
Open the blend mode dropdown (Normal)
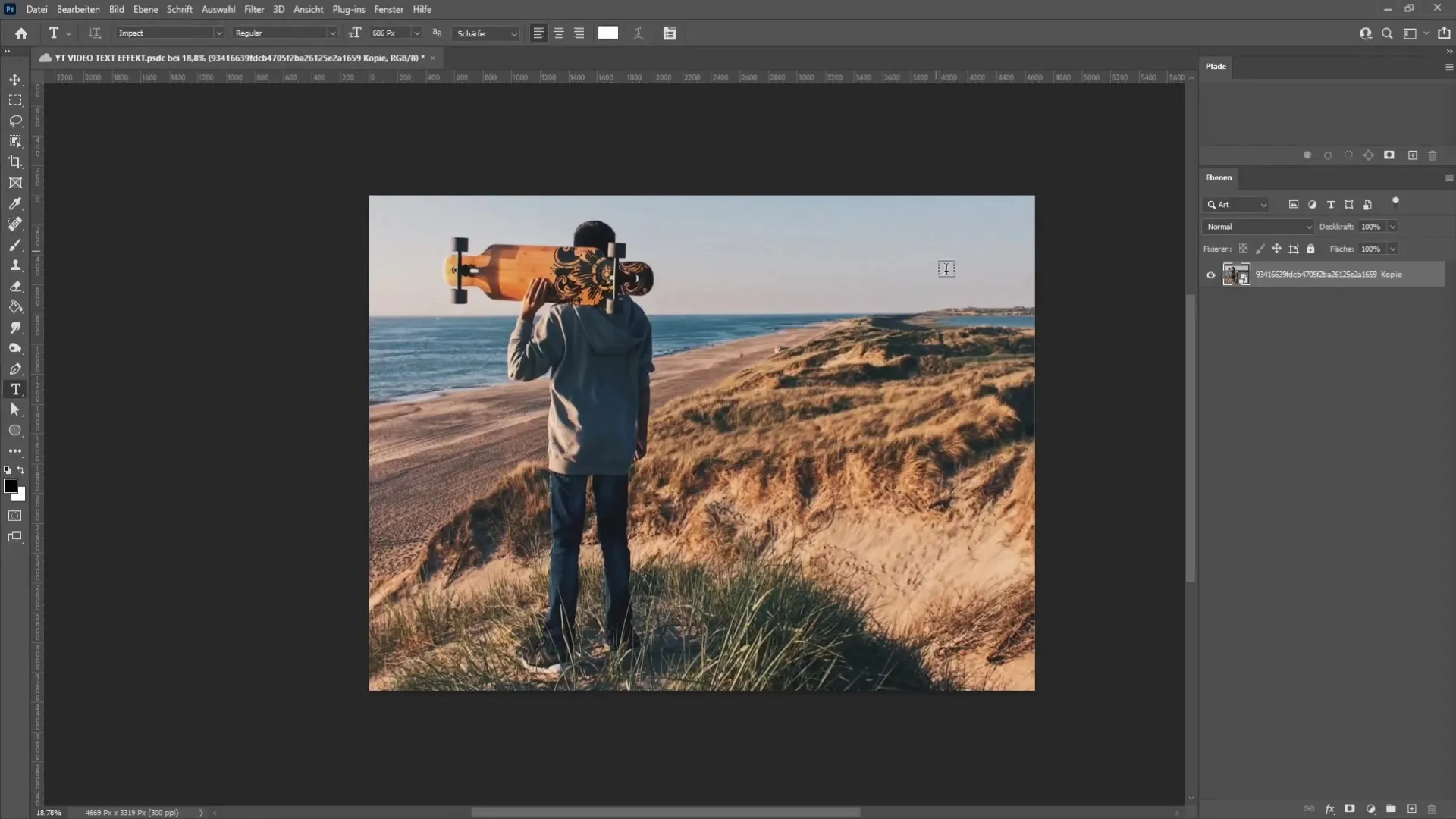coord(1257,227)
